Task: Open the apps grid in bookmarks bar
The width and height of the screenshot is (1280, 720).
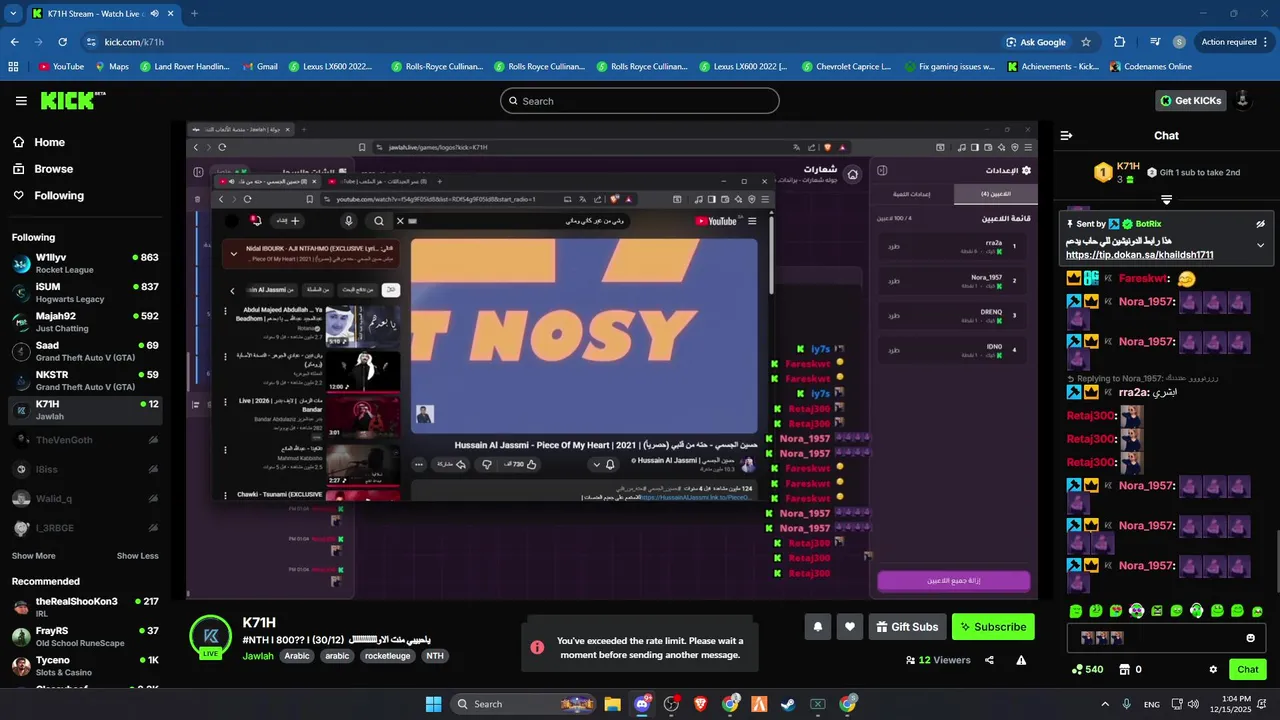Action: pos(13,67)
